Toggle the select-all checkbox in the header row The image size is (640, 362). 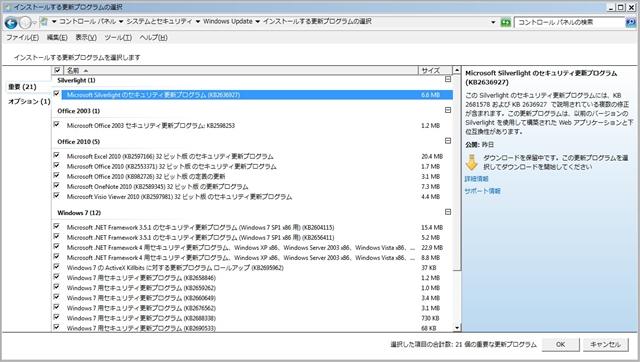pyautogui.click(x=58, y=70)
